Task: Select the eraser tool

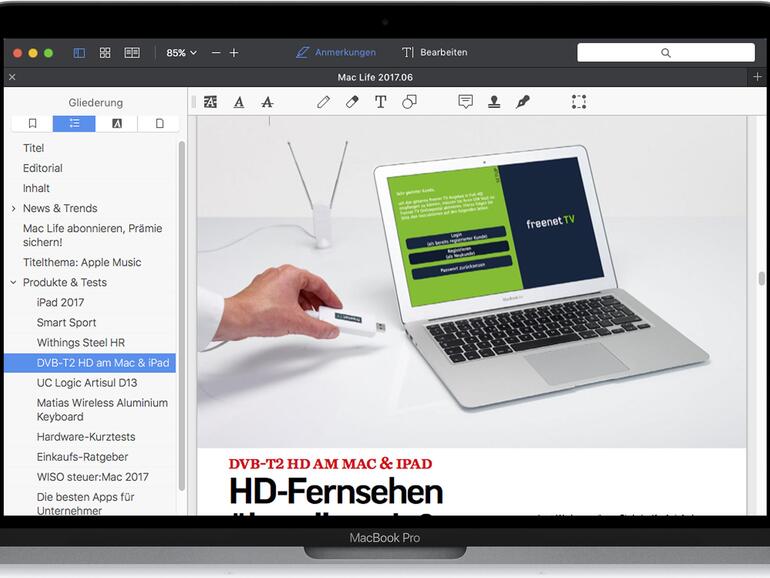Action: tap(352, 102)
